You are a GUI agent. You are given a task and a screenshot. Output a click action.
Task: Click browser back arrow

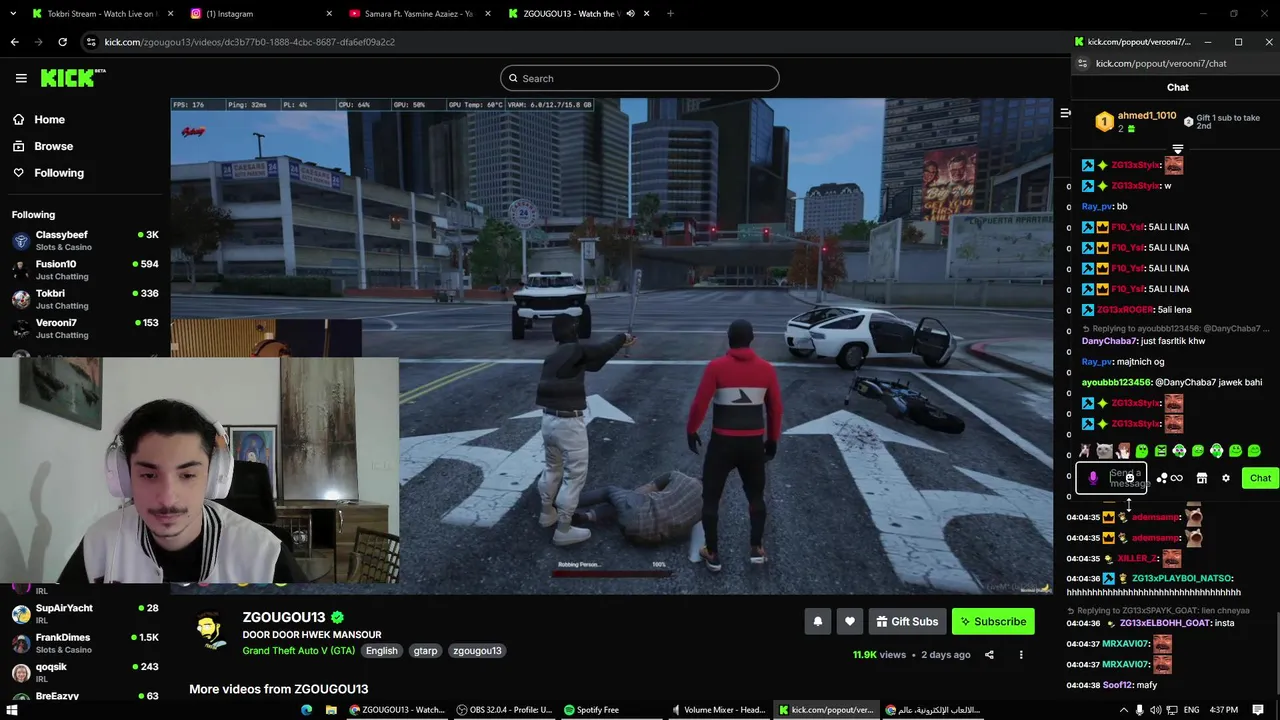[x=14, y=42]
